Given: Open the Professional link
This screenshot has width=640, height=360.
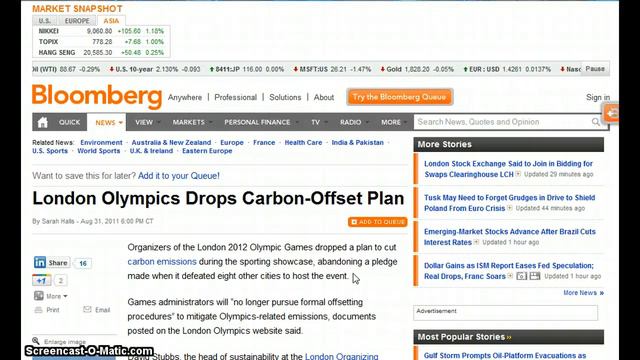Looking at the screenshot, I should [236, 97].
